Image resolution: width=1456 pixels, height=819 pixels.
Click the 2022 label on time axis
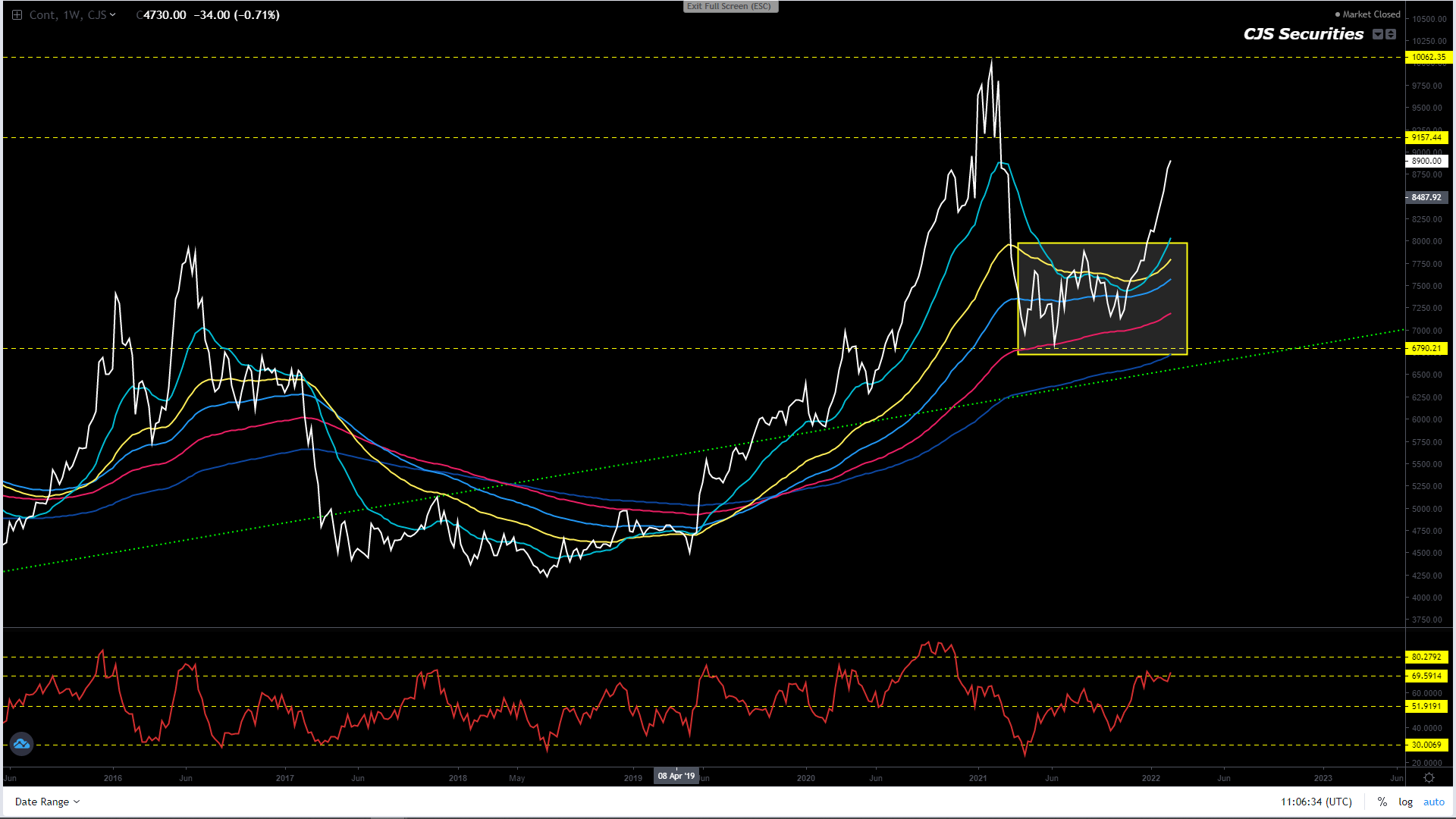1150,778
